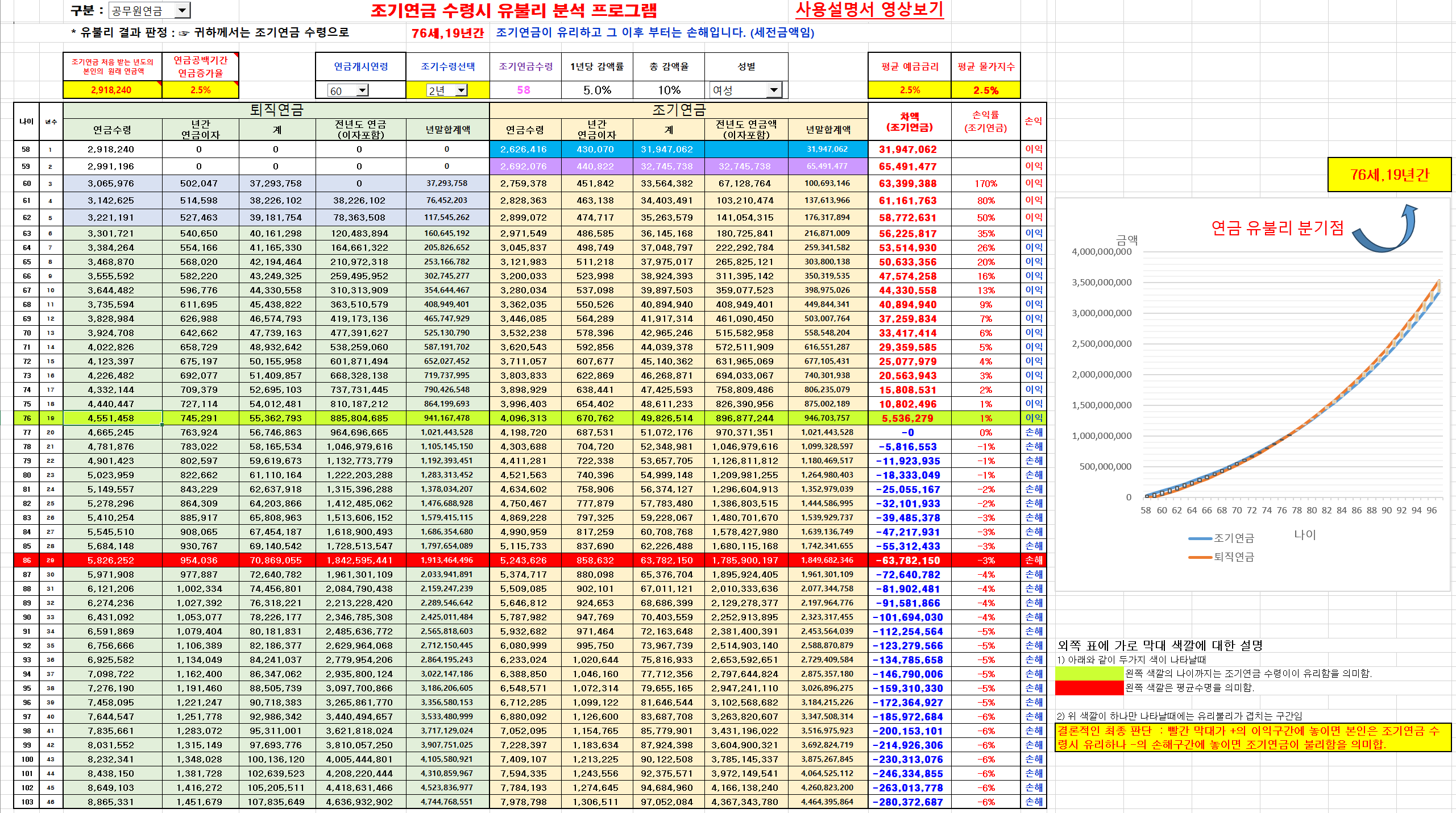The height and width of the screenshot is (813, 1456).
Task: Select the chart title 연금 유불리 분기점
Action: click(1277, 228)
